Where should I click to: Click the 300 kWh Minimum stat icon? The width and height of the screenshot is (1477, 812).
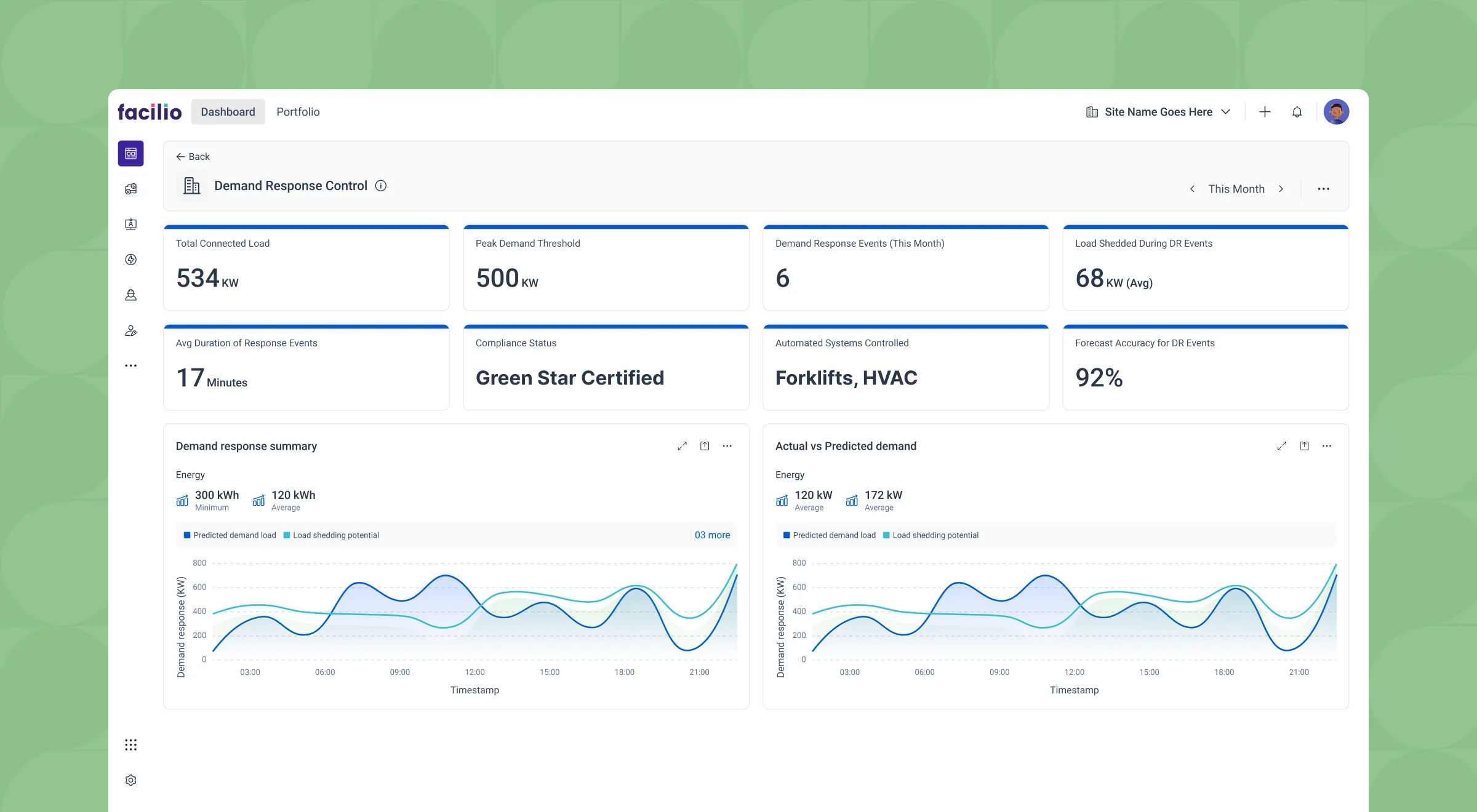(182, 500)
